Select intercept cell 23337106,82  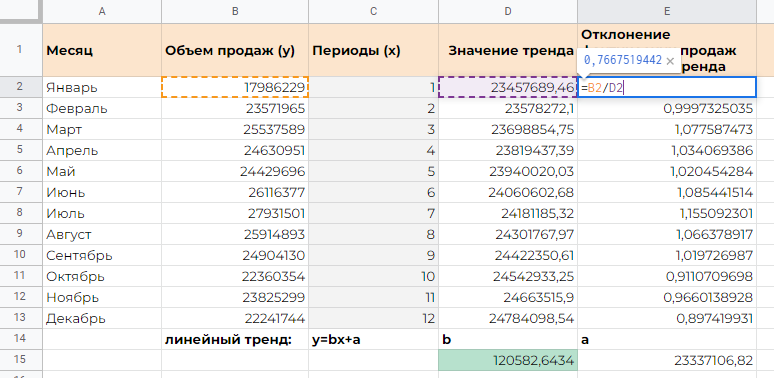666,360
